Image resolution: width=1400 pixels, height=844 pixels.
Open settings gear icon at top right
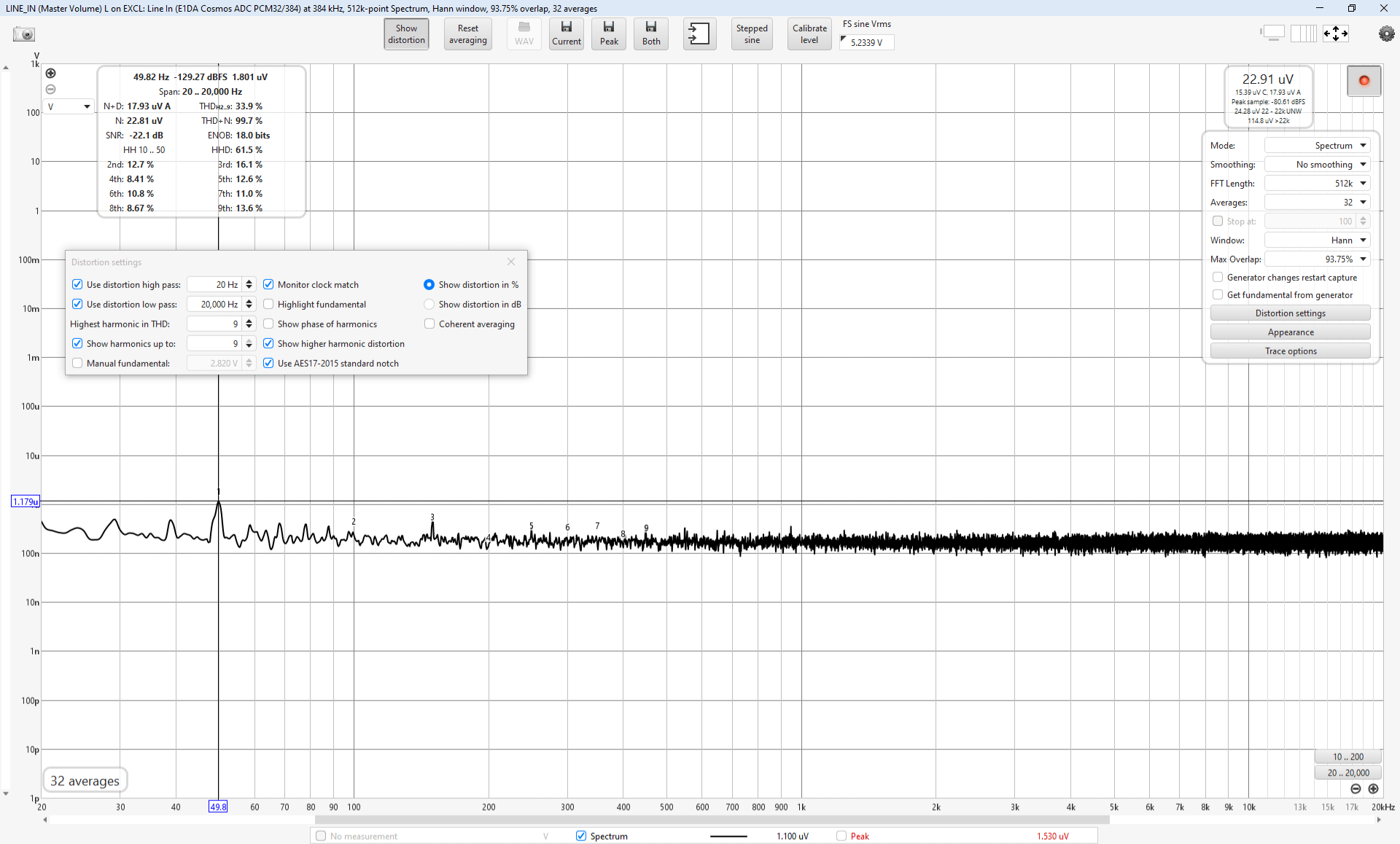pyautogui.click(x=1386, y=34)
